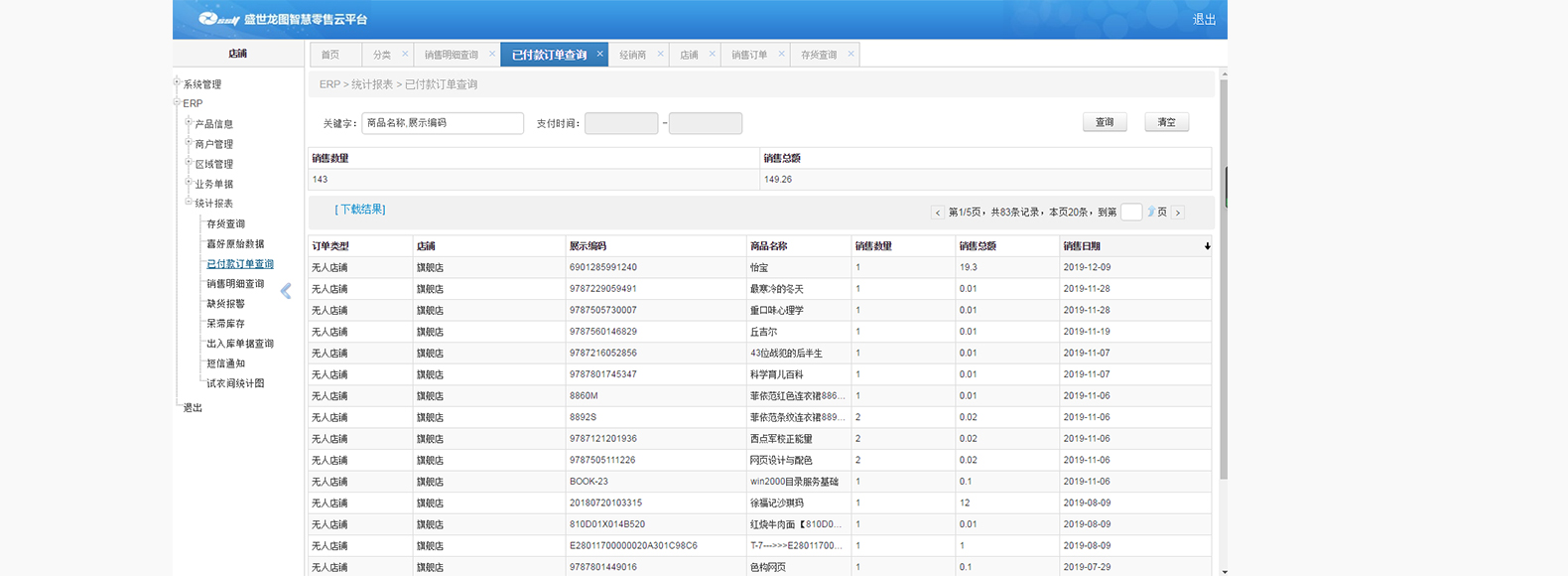Screen dimensions: 1568x576
Task: Collapse the left sidebar with the arrow
Action: point(286,291)
